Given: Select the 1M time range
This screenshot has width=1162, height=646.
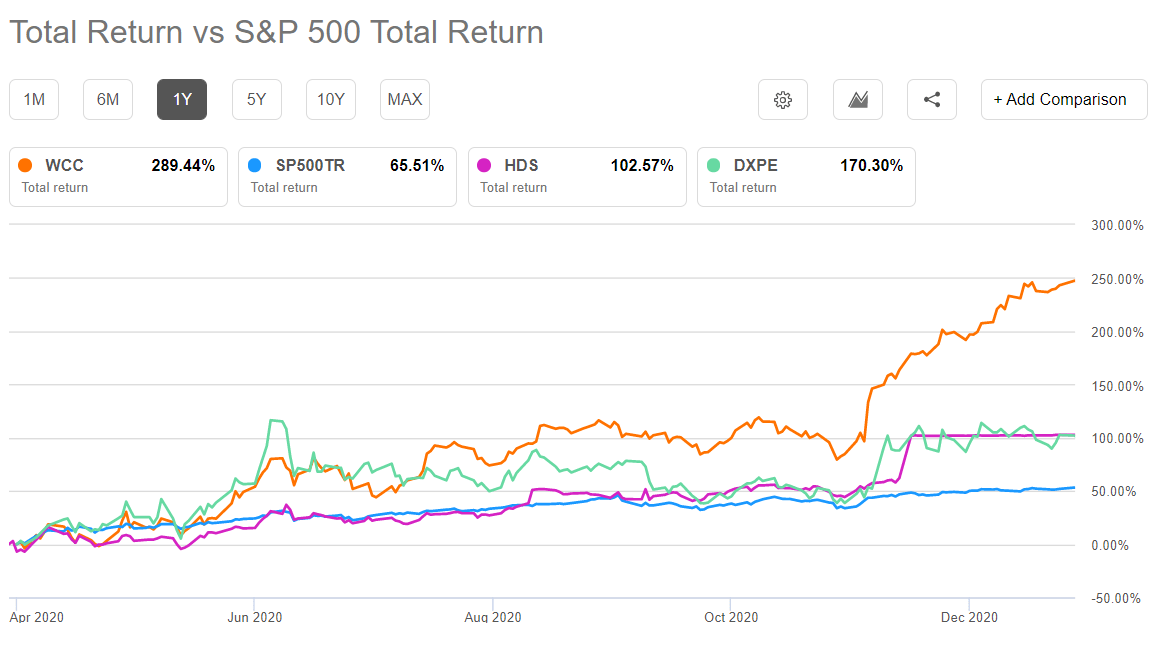Looking at the screenshot, I should [x=34, y=100].
